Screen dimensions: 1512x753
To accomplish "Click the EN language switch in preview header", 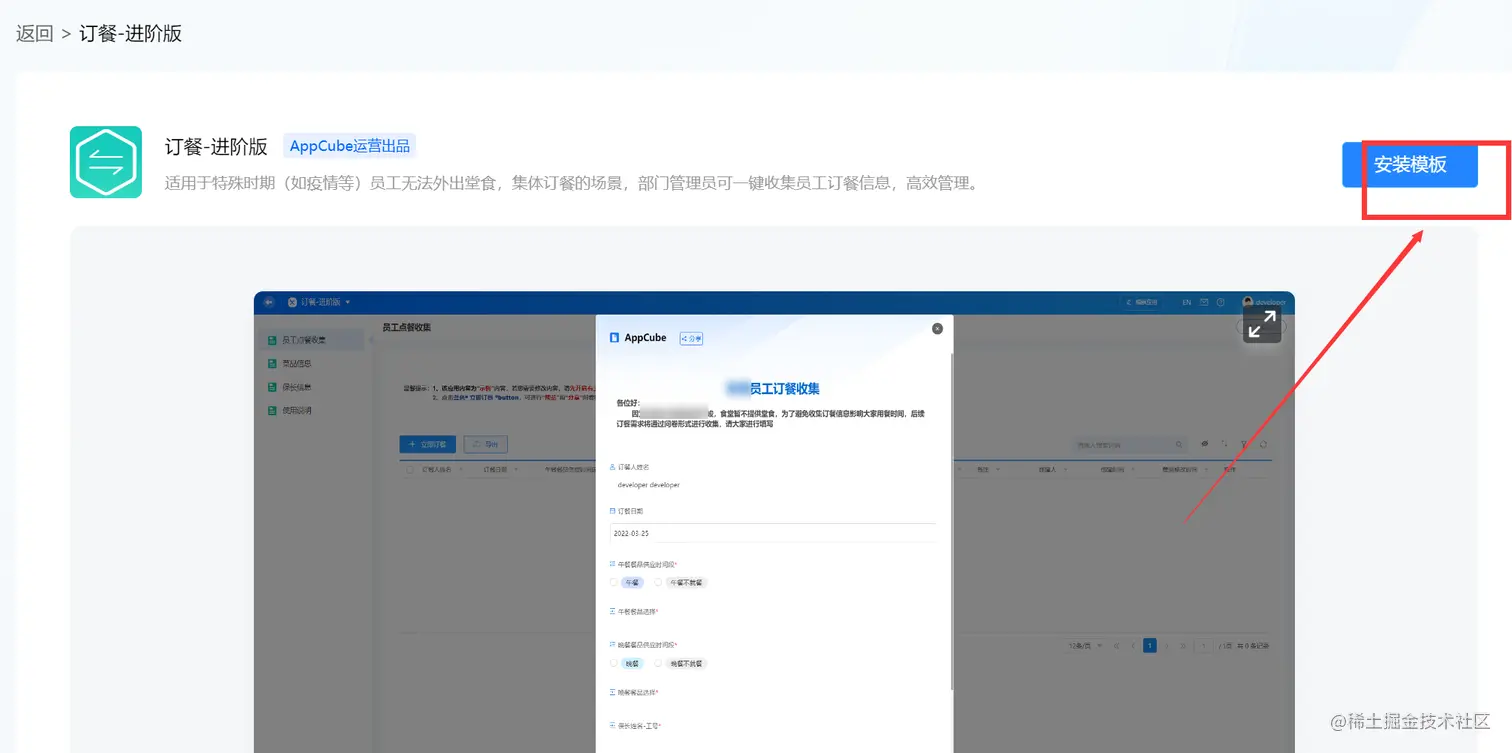I will [1187, 302].
